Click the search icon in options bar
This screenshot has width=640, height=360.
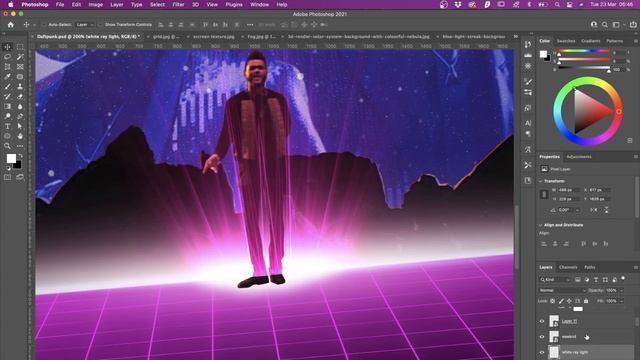tap(604, 25)
